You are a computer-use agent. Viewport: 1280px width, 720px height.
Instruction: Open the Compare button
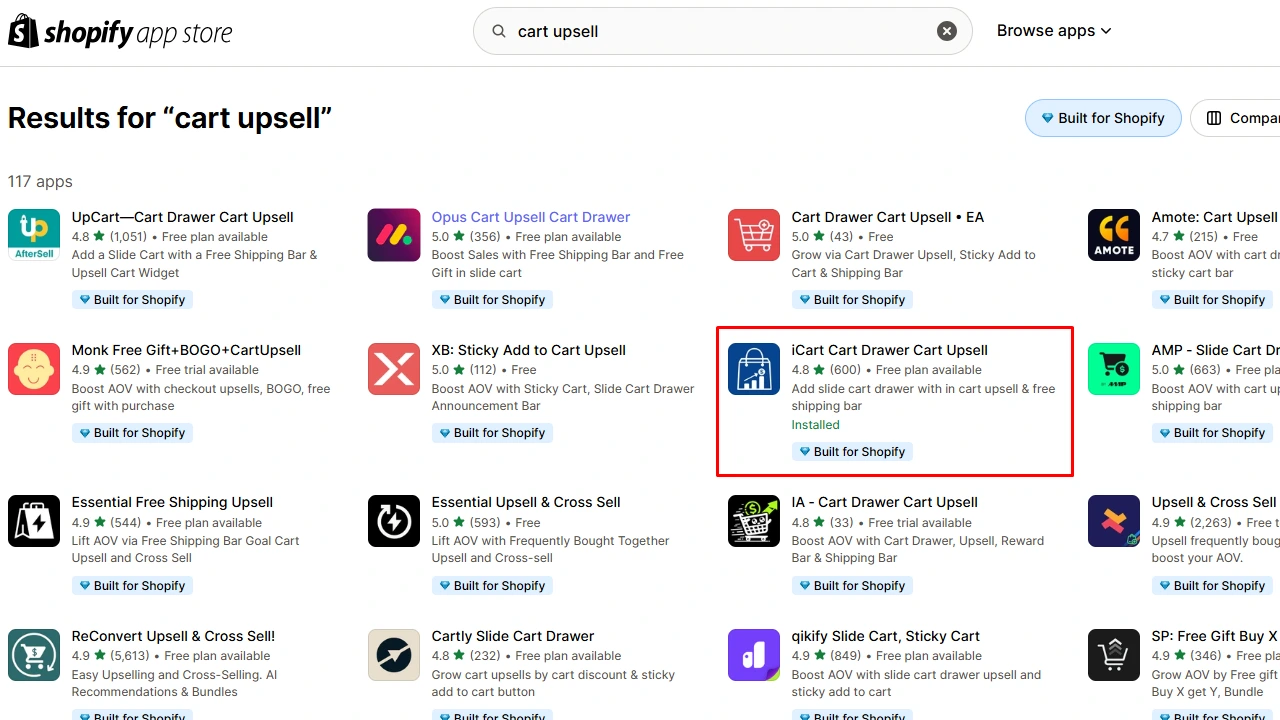(x=1235, y=118)
